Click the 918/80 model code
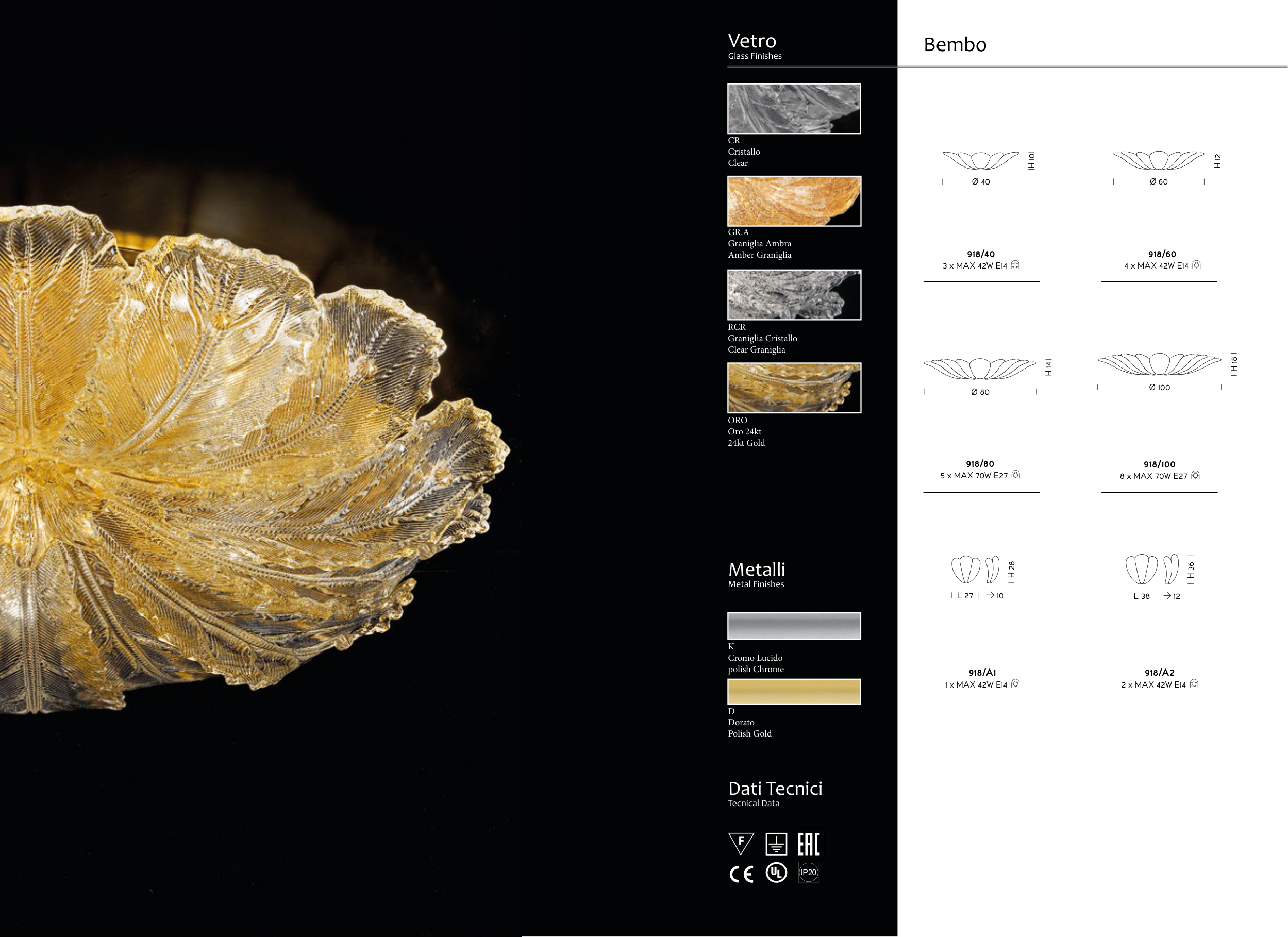 [x=980, y=464]
